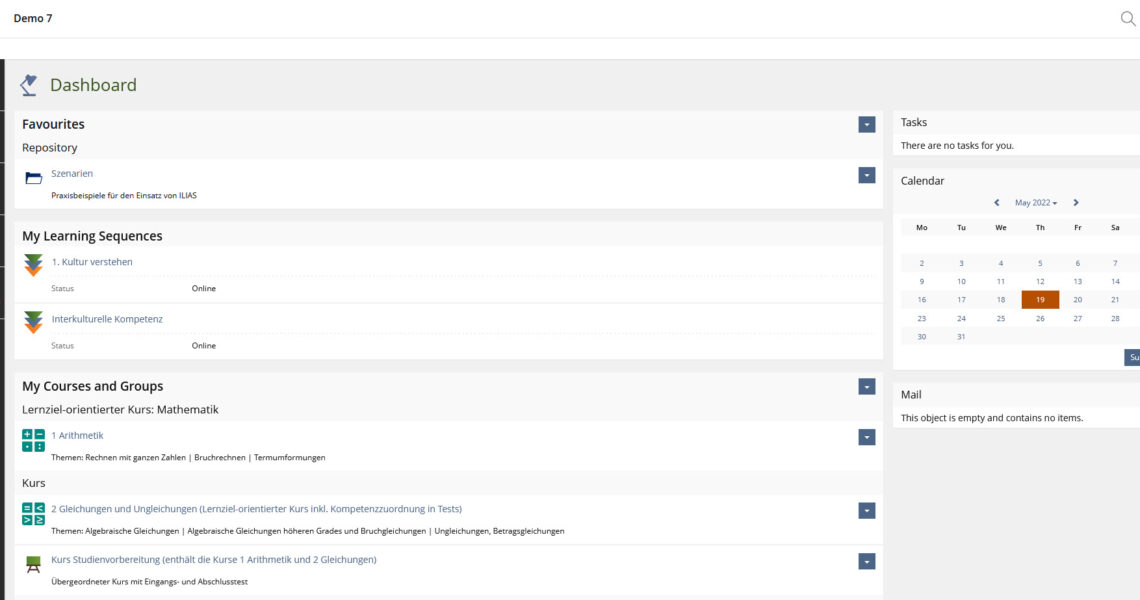Open the Kurs Studienvorbereitung actions dropdown
The height and width of the screenshot is (600, 1140).
point(866,561)
